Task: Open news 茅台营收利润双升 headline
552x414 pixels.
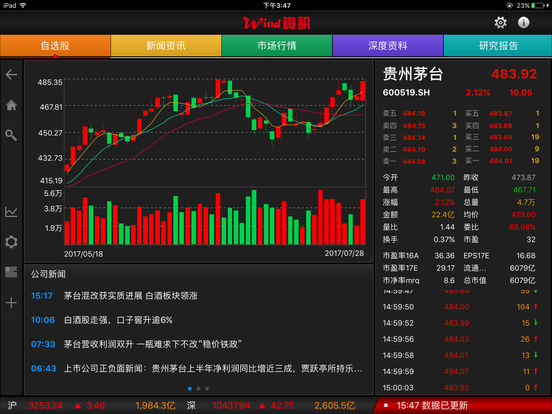Action: click(153, 344)
